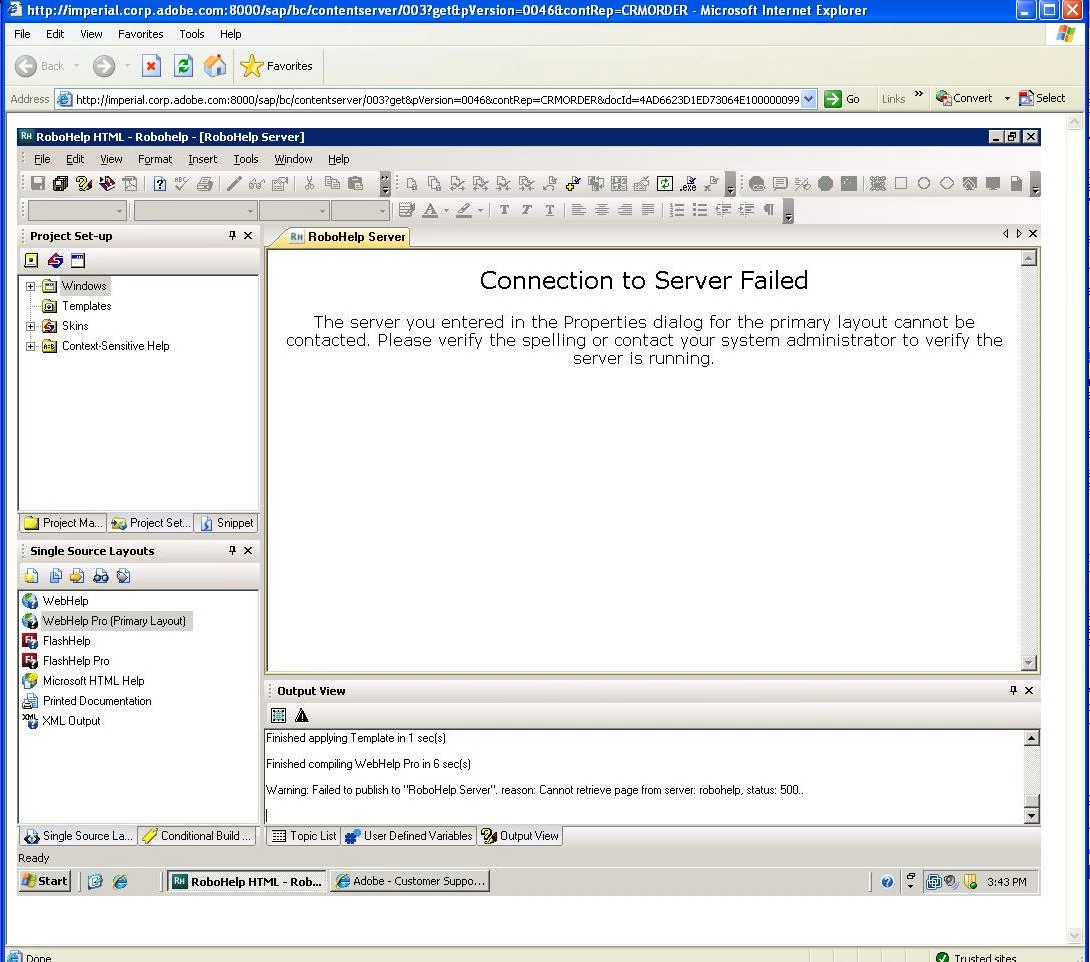Open the font color dropdown arrow

(446, 210)
